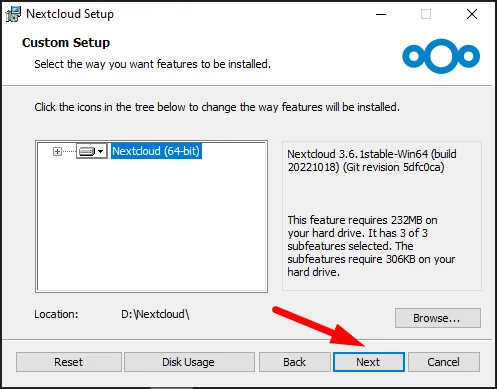The height and width of the screenshot is (389, 497).
Task: Open Browse to change install location
Action: tap(438, 318)
